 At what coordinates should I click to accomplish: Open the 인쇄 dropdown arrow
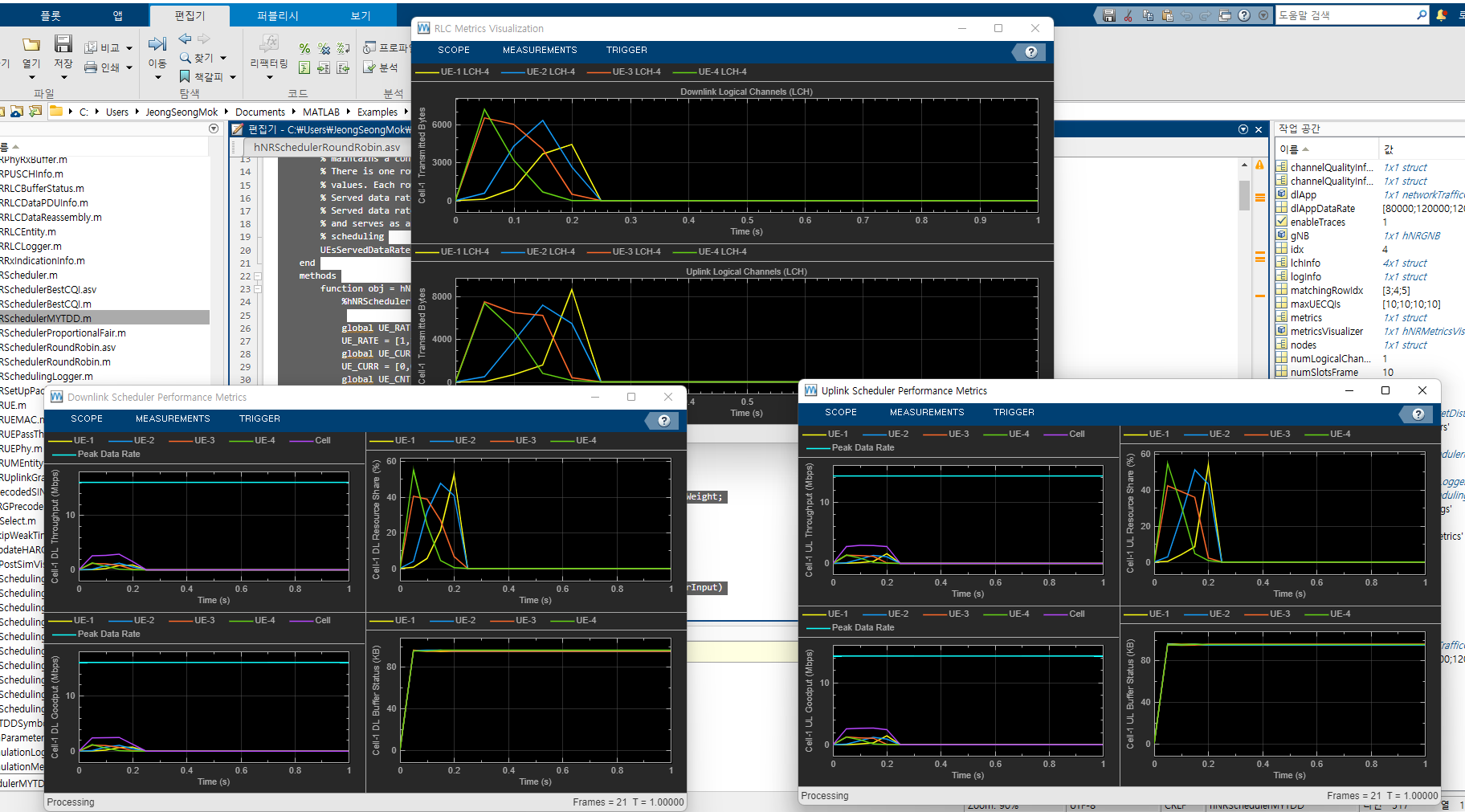click(x=129, y=67)
